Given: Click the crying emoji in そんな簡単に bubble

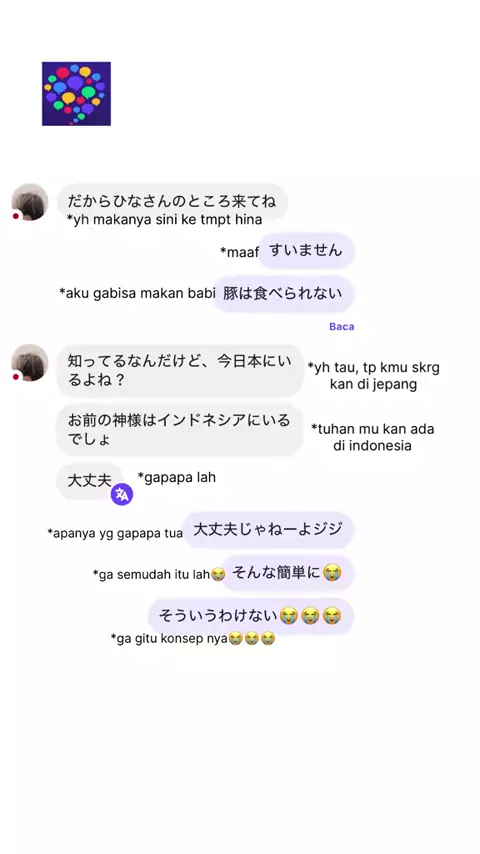Looking at the screenshot, I should pyautogui.click(x=332, y=573).
